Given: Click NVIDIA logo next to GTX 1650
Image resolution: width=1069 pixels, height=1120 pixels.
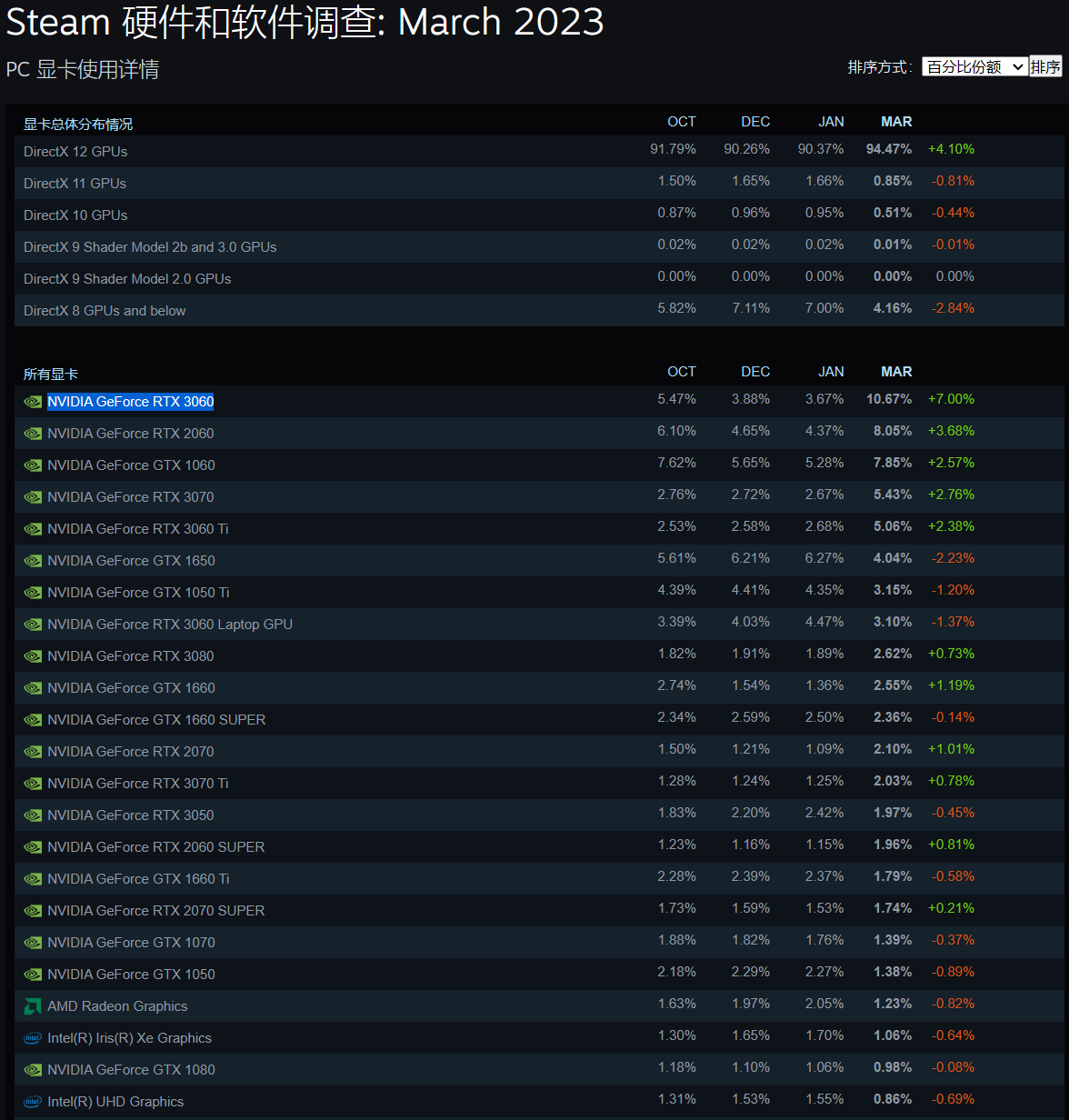Looking at the screenshot, I should [x=33, y=561].
